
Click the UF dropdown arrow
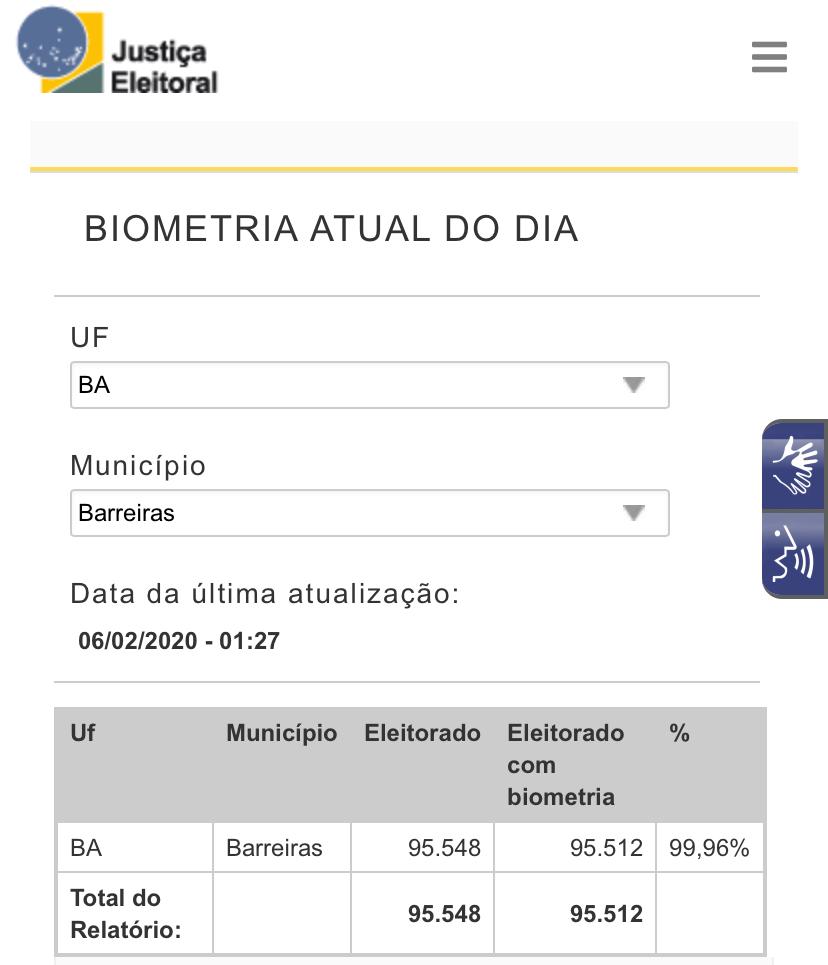633,385
